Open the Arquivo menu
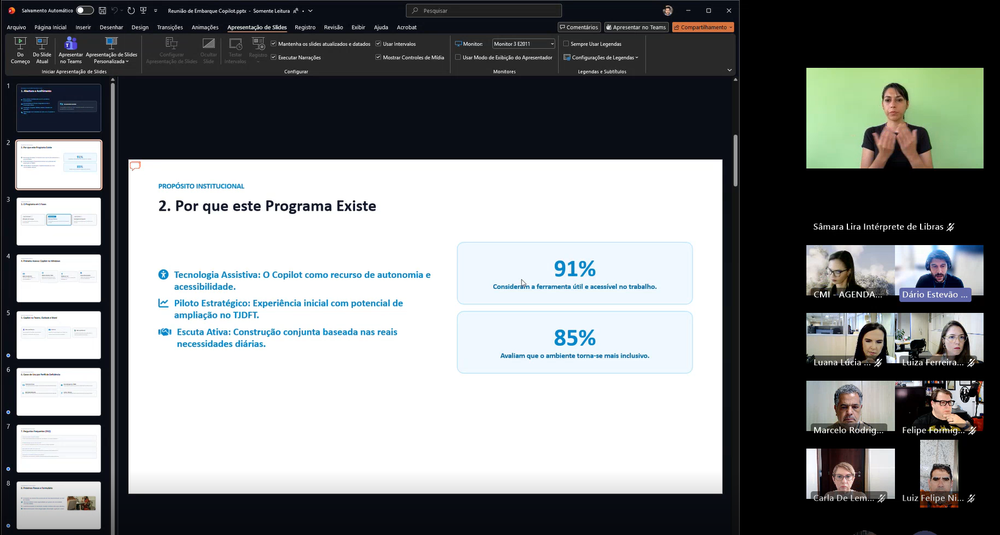The width and height of the screenshot is (1000, 535). (16, 27)
